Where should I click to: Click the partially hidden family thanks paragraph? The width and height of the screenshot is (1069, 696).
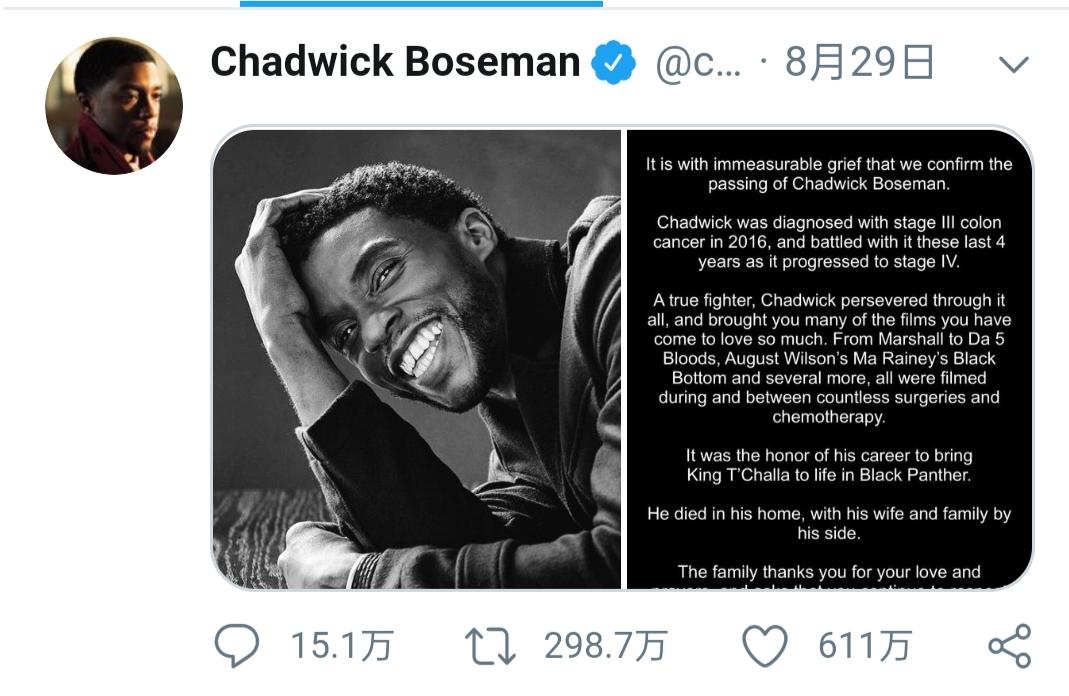[x=829, y=575]
